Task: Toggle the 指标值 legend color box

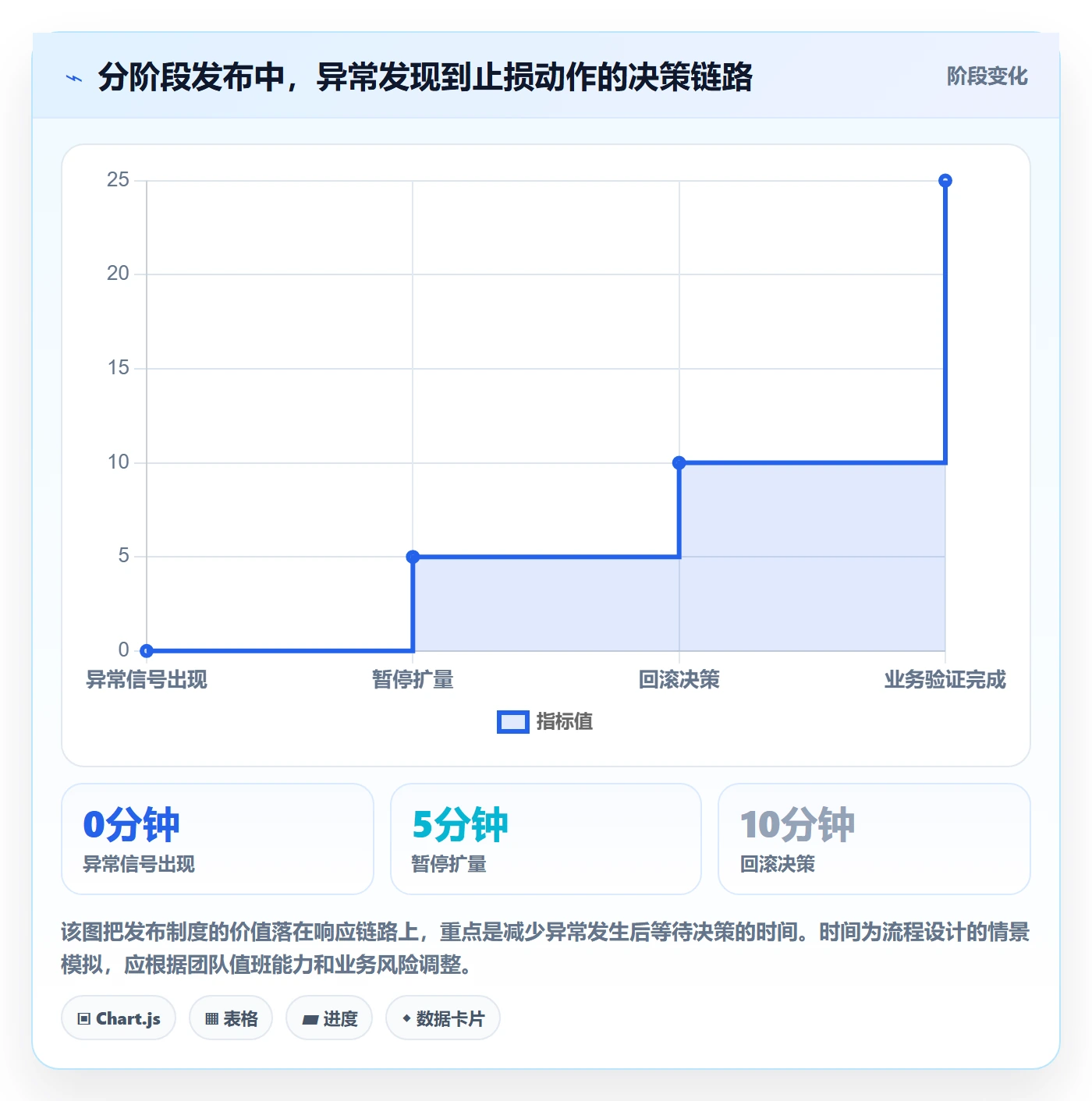Action: pyautogui.click(x=513, y=722)
